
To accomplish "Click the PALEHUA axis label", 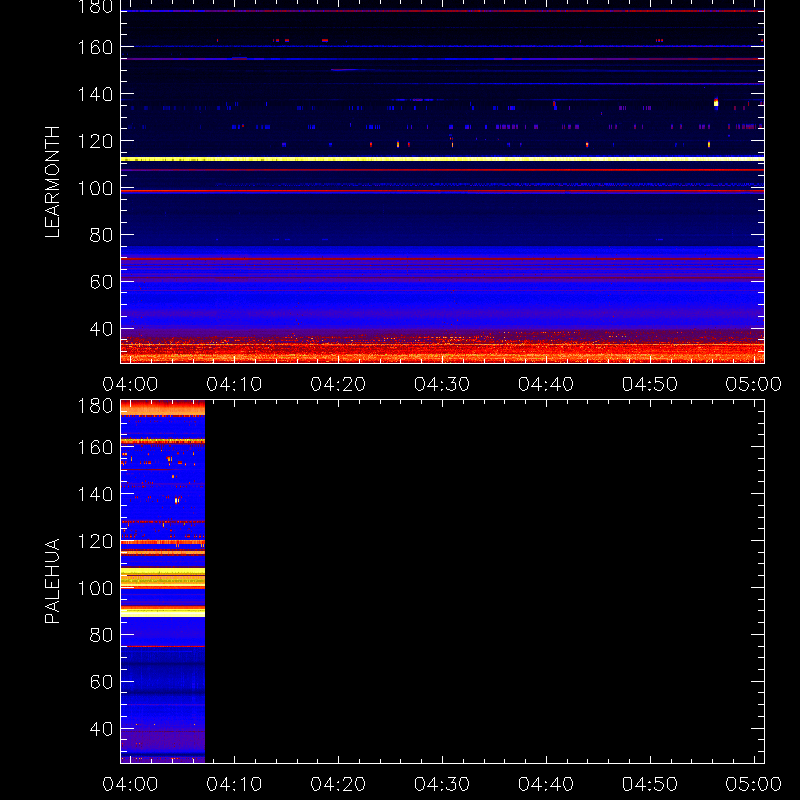I will 52,581.
